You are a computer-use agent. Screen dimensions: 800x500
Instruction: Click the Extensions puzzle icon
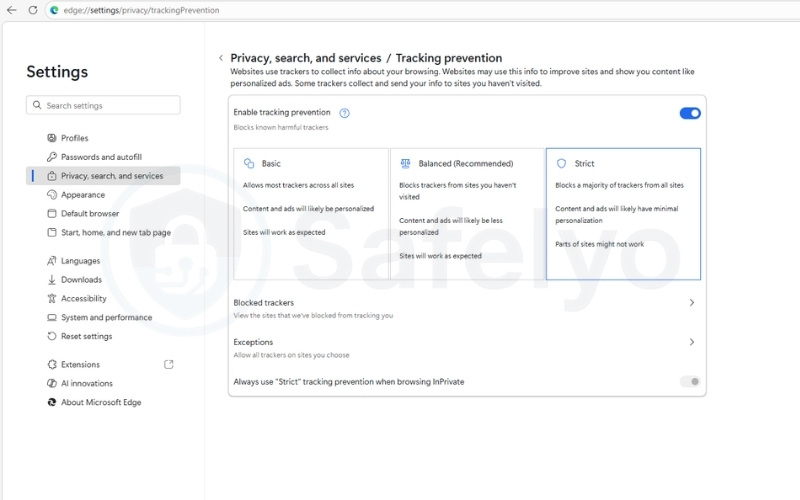point(52,364)
